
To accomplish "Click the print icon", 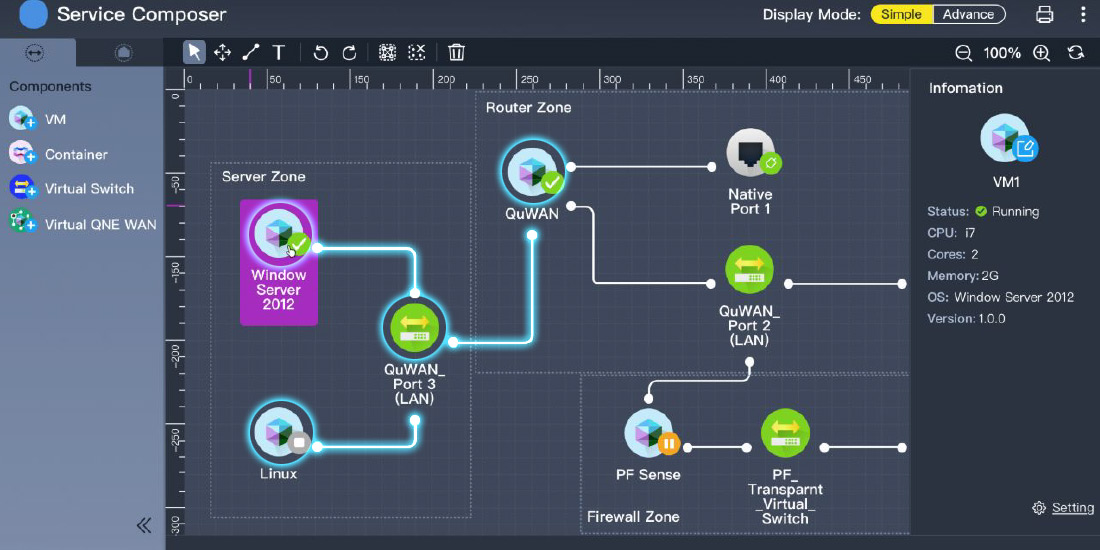I will pyautogui.click(x=1045, y=14).
